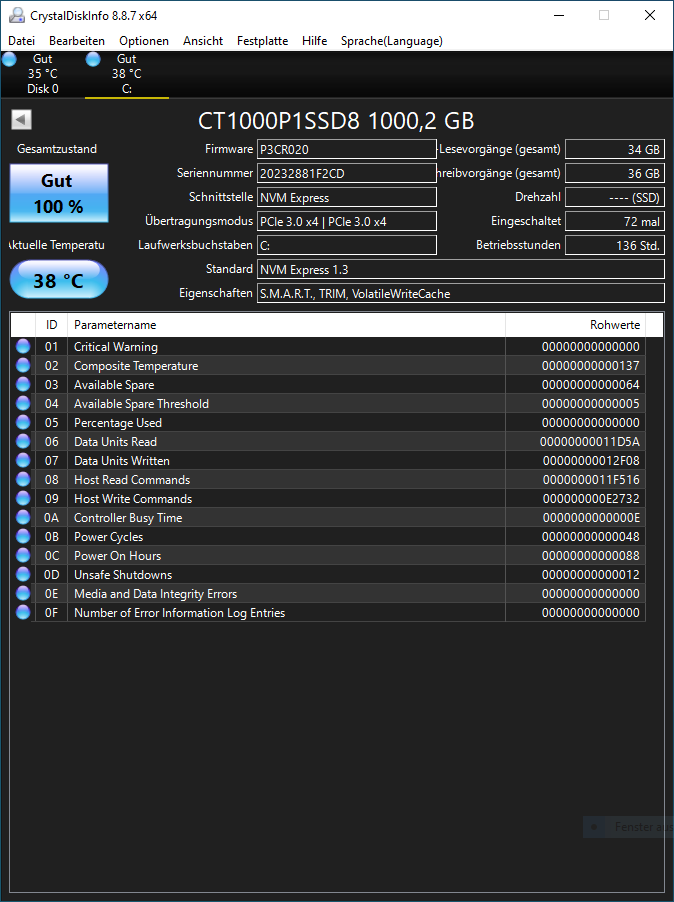Click the Eingeschaltet value 72 mal

pos(615,221)
